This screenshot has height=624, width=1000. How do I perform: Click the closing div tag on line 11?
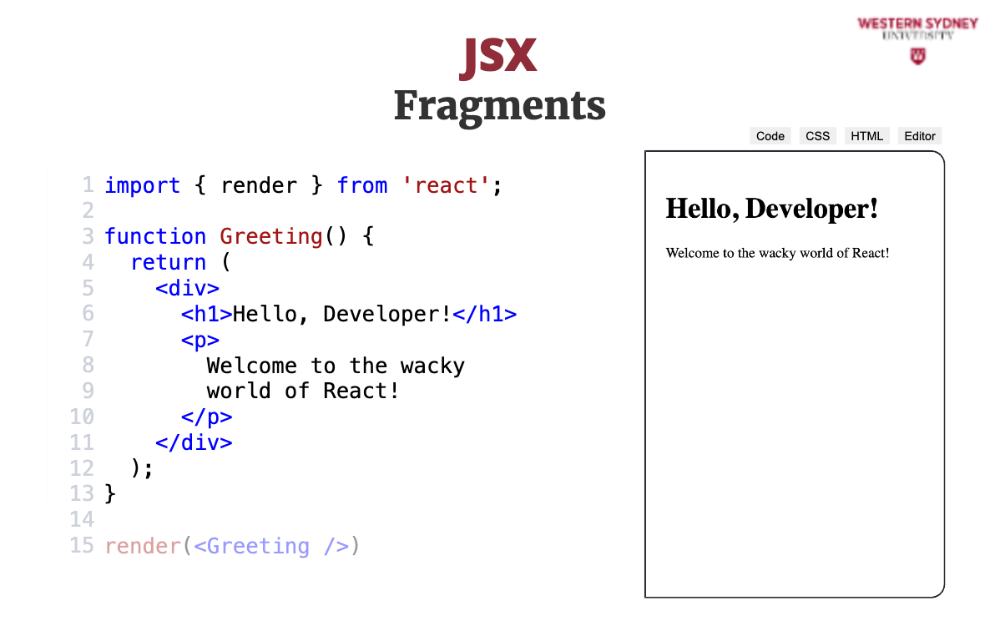194,443
